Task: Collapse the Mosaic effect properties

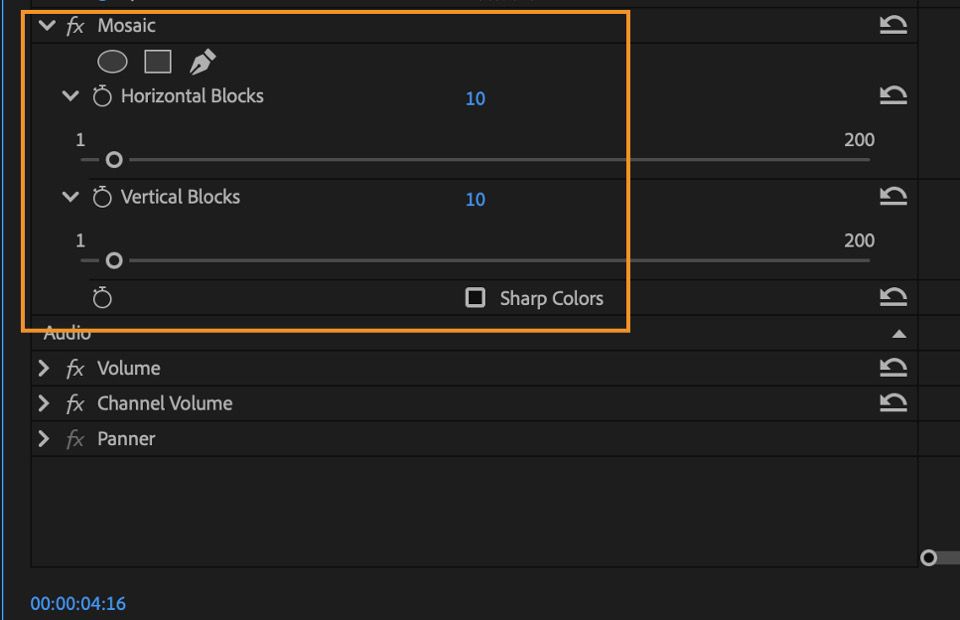Action: pos(46,26)
